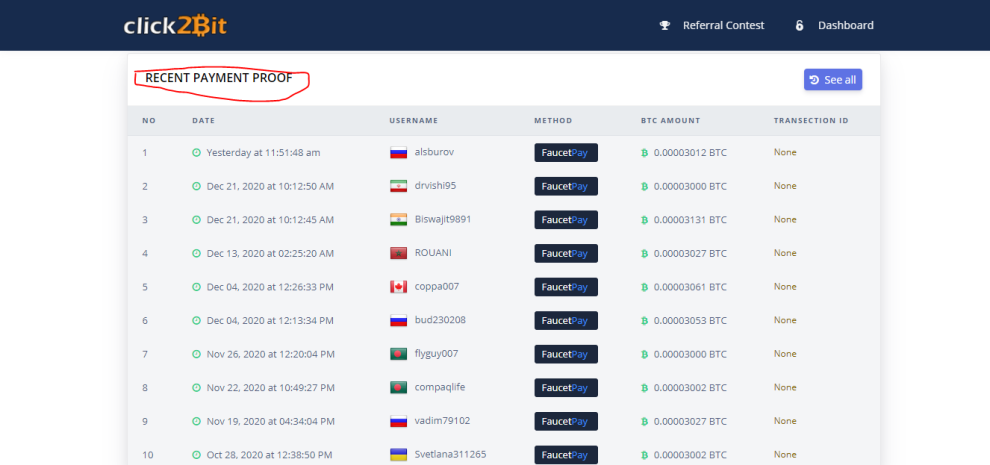Image resolution: width=990 pixels, height=465 pixels.
Task: Click the date Yesterday at 11:51:48 am
Action: pos(263,152)
